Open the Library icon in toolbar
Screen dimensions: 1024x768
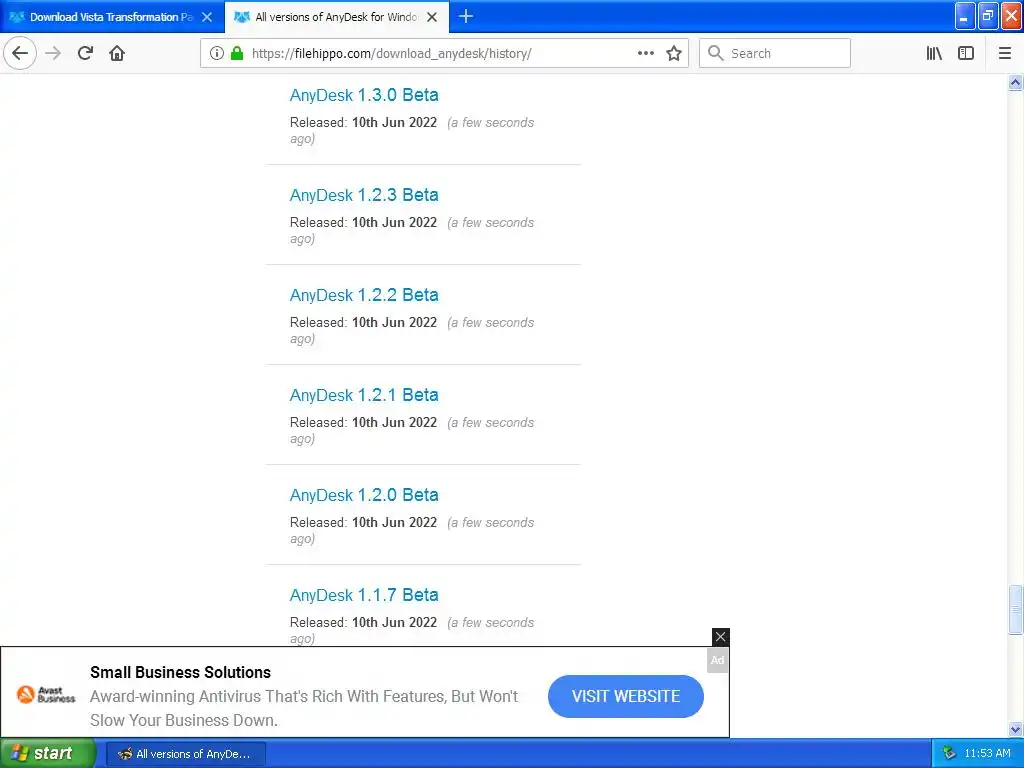point(934,53)
